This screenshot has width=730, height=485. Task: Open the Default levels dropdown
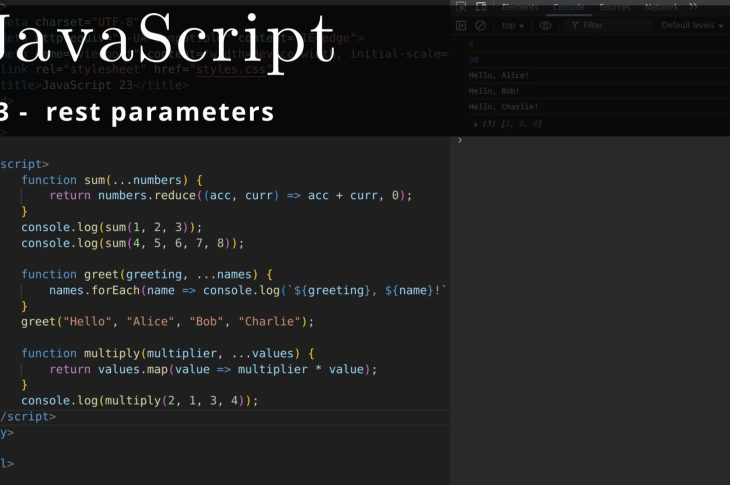[693, 25]
